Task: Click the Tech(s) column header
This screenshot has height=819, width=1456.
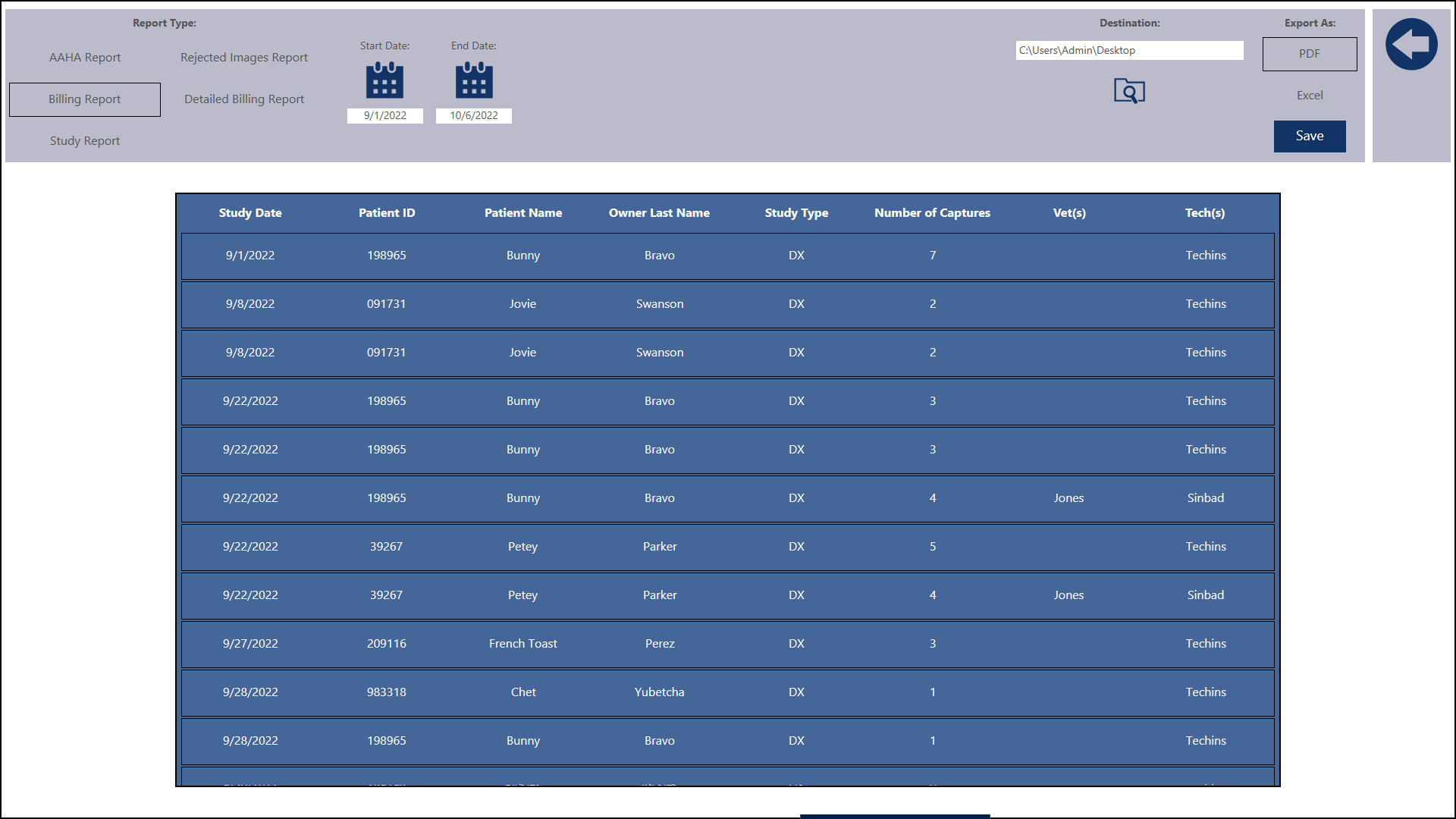Action: tap(1206, 213)
